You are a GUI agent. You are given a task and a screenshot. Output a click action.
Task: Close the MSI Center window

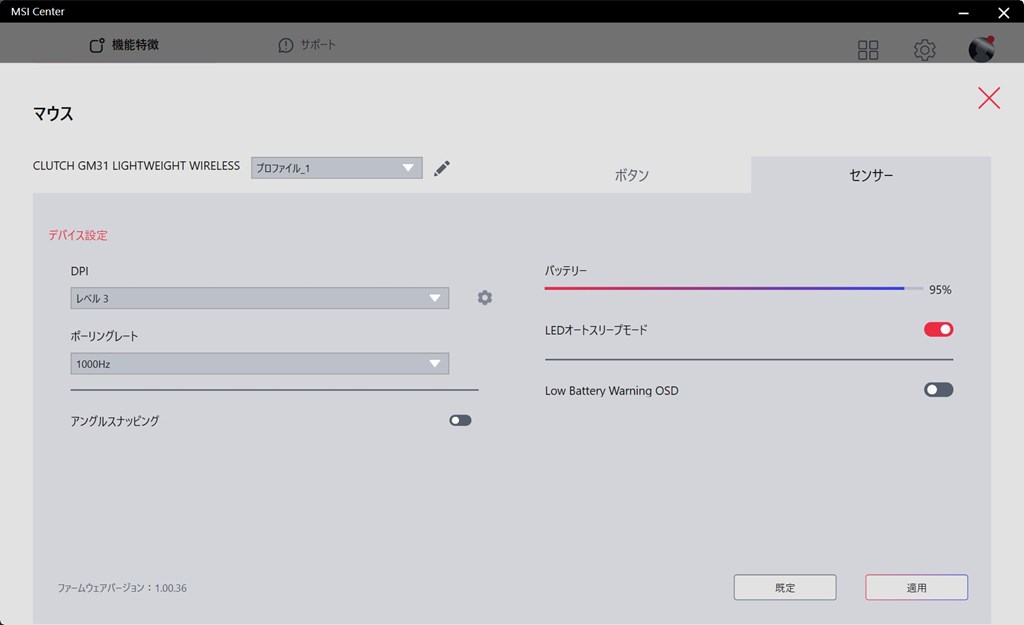click(x=1004, y=12)
